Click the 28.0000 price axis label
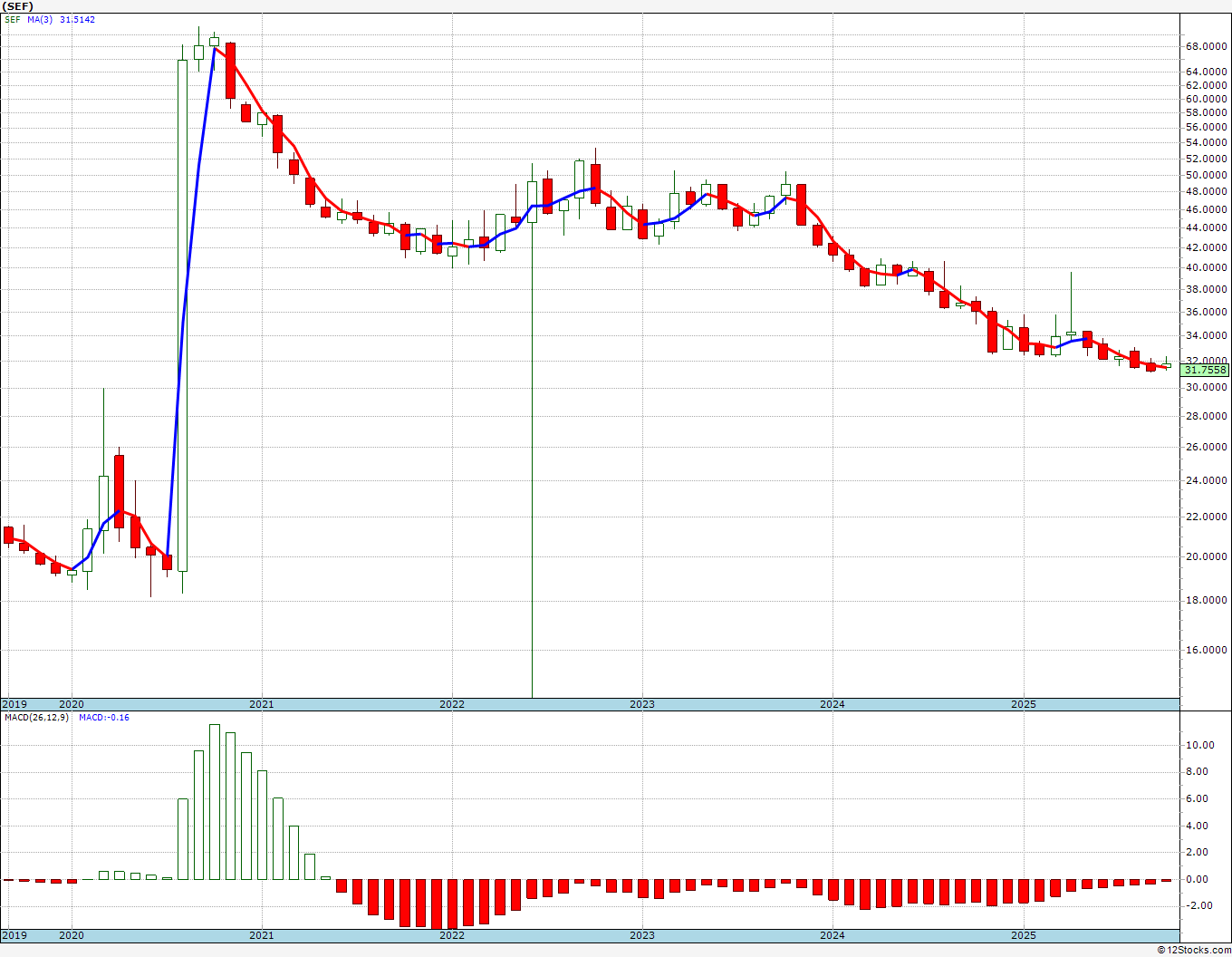Image resolution: width=1232 pixels, height=957 pixels. coord(1207,417)
